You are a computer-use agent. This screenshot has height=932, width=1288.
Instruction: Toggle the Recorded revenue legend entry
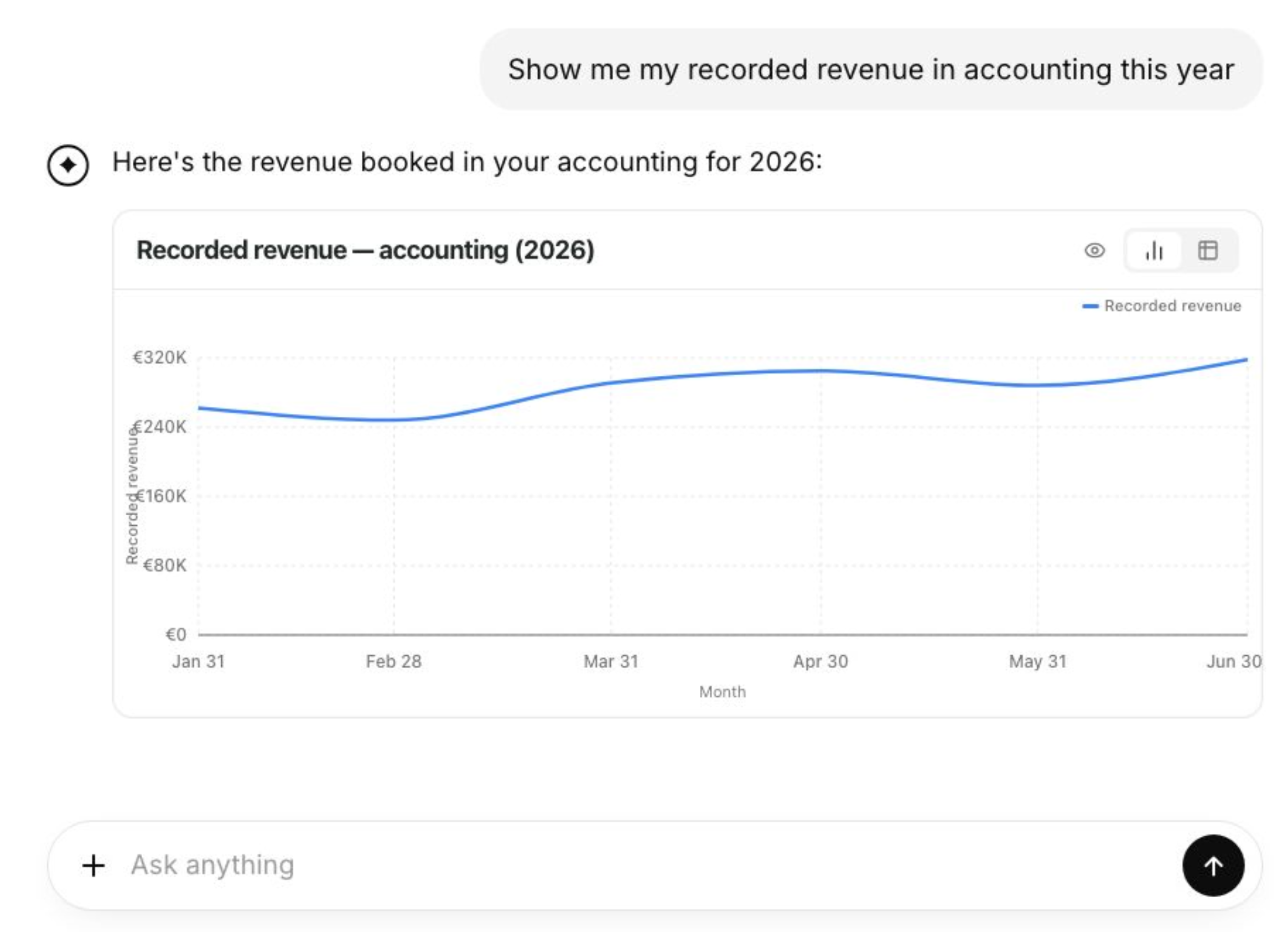point(1161,306)
